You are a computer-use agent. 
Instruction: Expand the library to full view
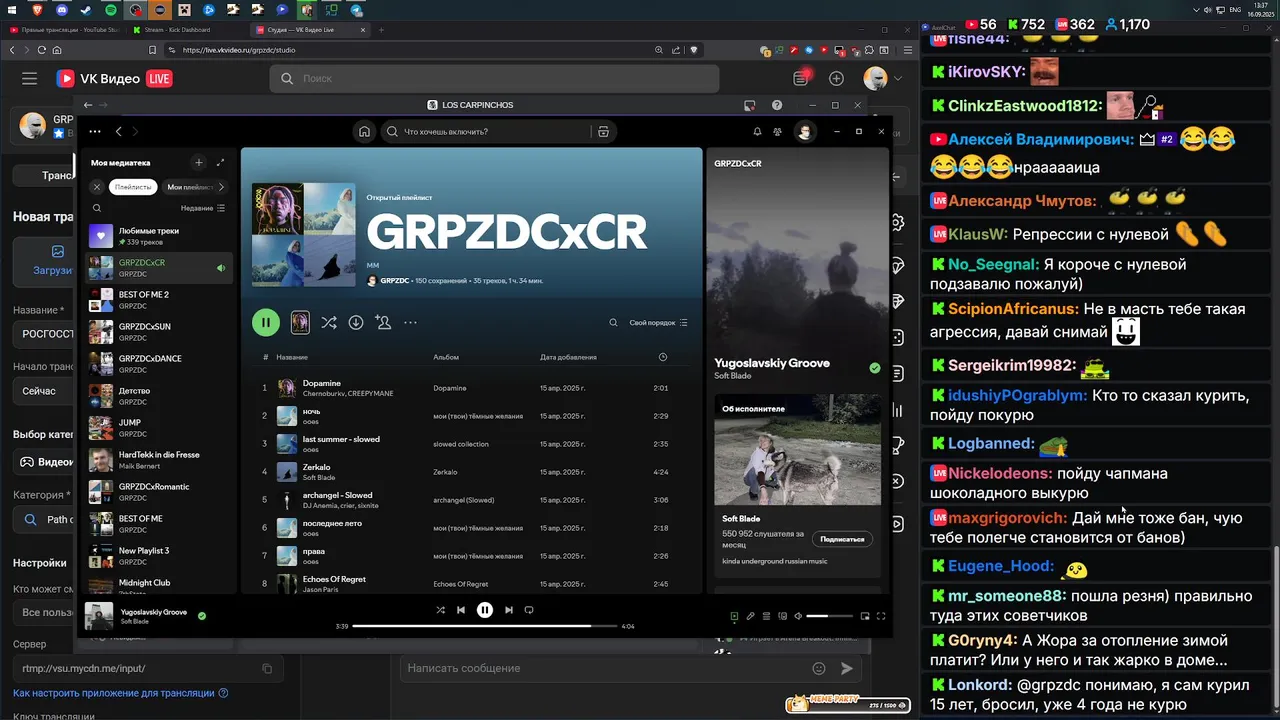pyautogui.click(x=221, y=162)
